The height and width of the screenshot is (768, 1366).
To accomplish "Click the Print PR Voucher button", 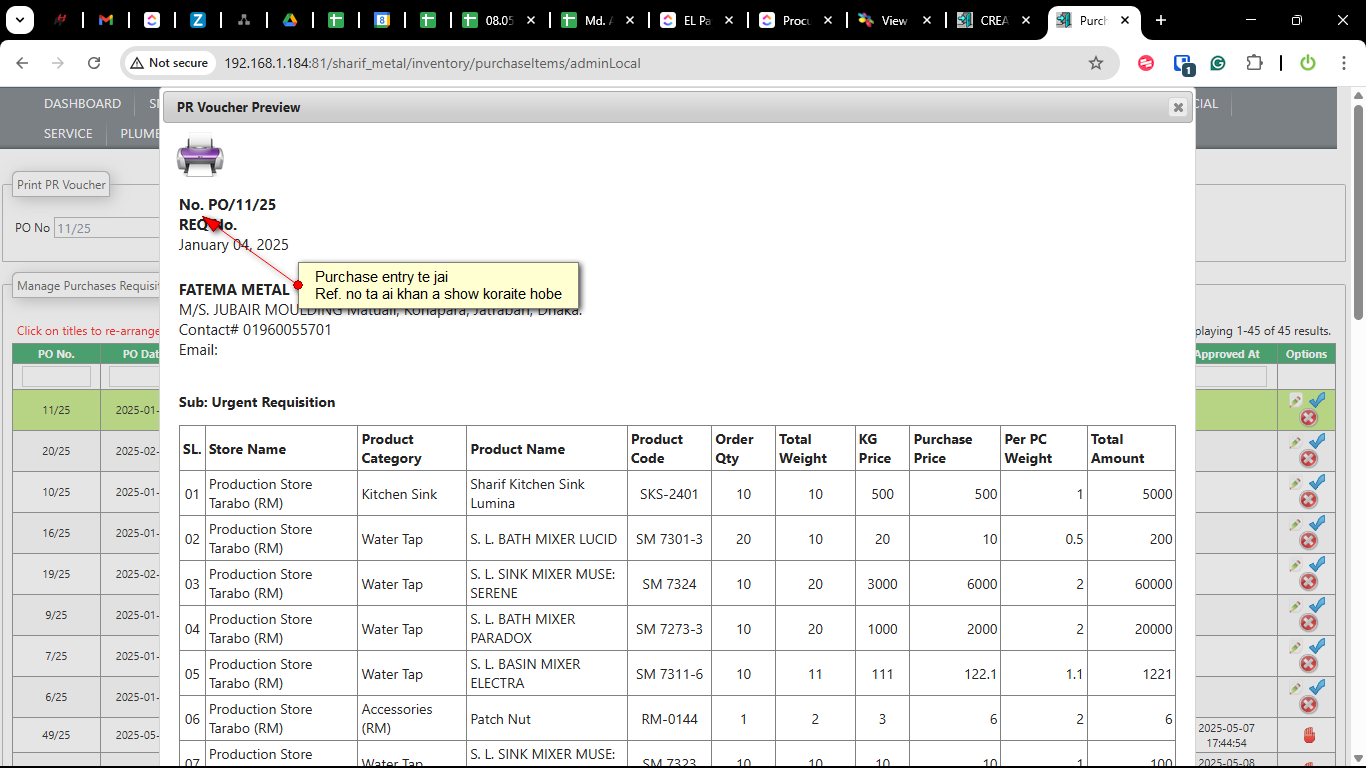I will (x=61, y=185).
